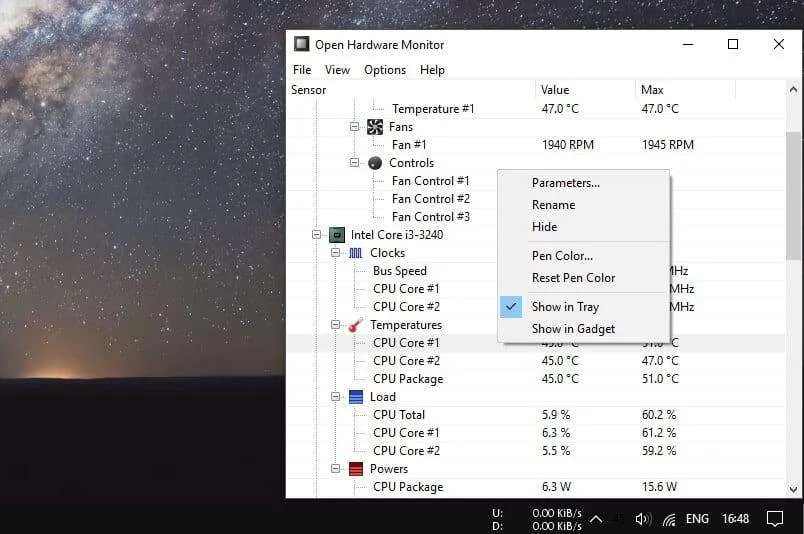Choose Parameters... from the context menu
The height and width of the screenshot is (534, 804).
coord(584,183)
